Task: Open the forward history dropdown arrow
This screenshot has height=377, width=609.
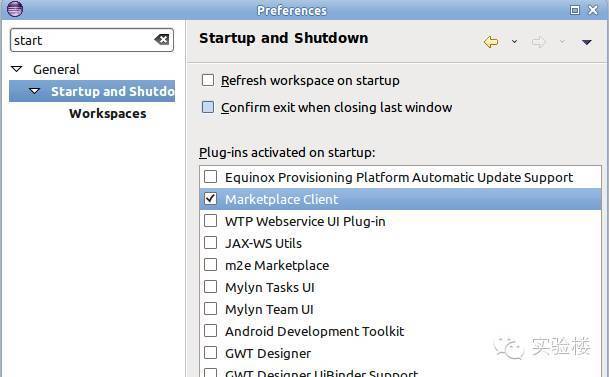Action: pyautogui.click(x=562, y=42)
